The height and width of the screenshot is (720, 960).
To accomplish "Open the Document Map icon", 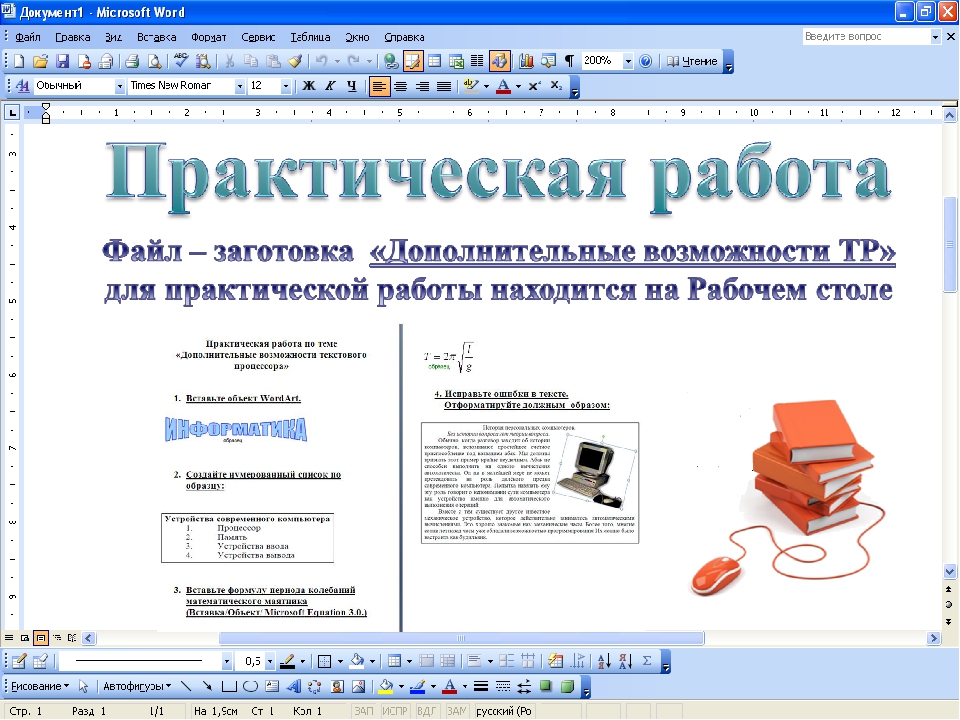I will click(x=549, y=61).
